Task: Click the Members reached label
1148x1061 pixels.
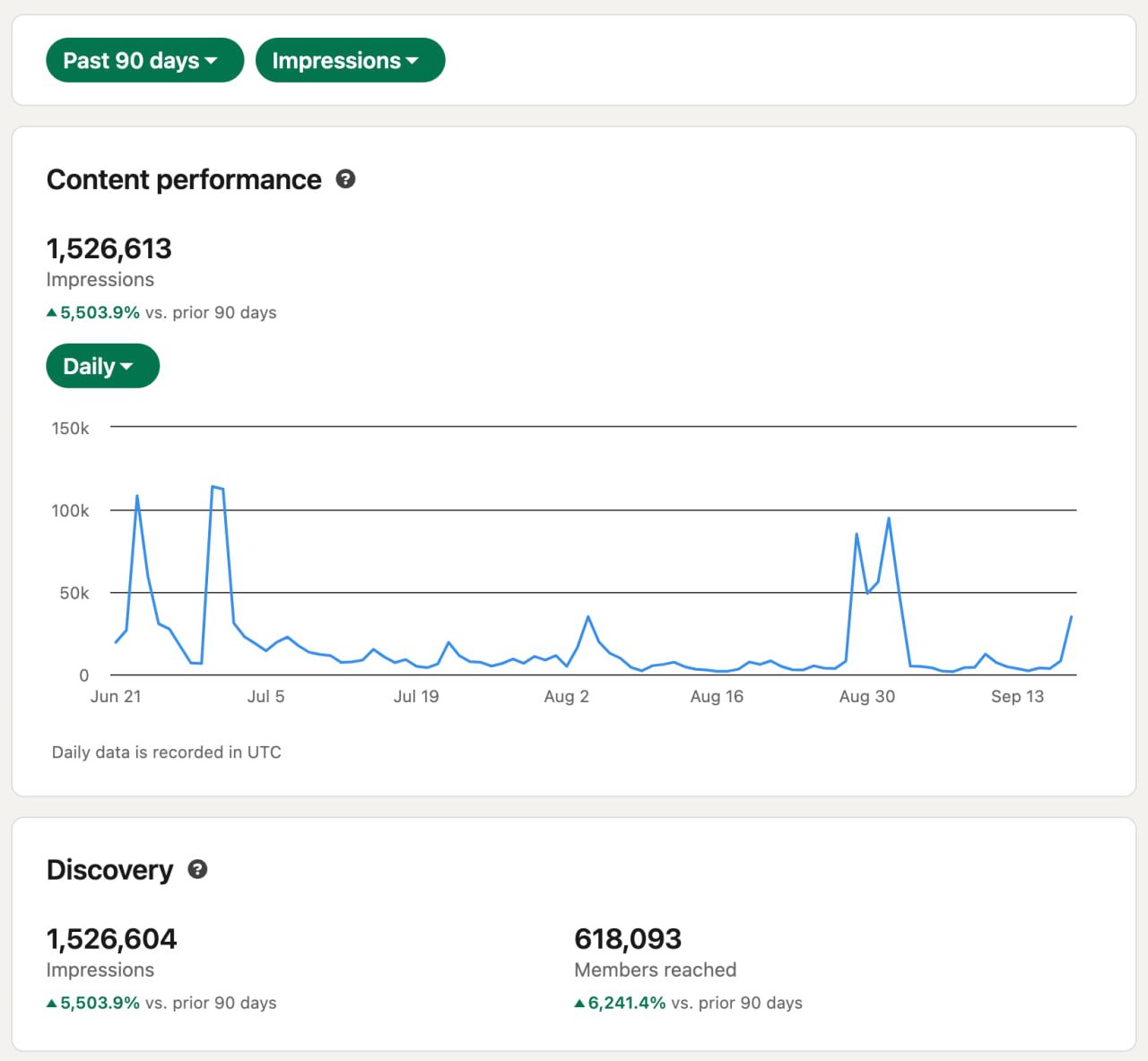Action: tap(655, 970)
